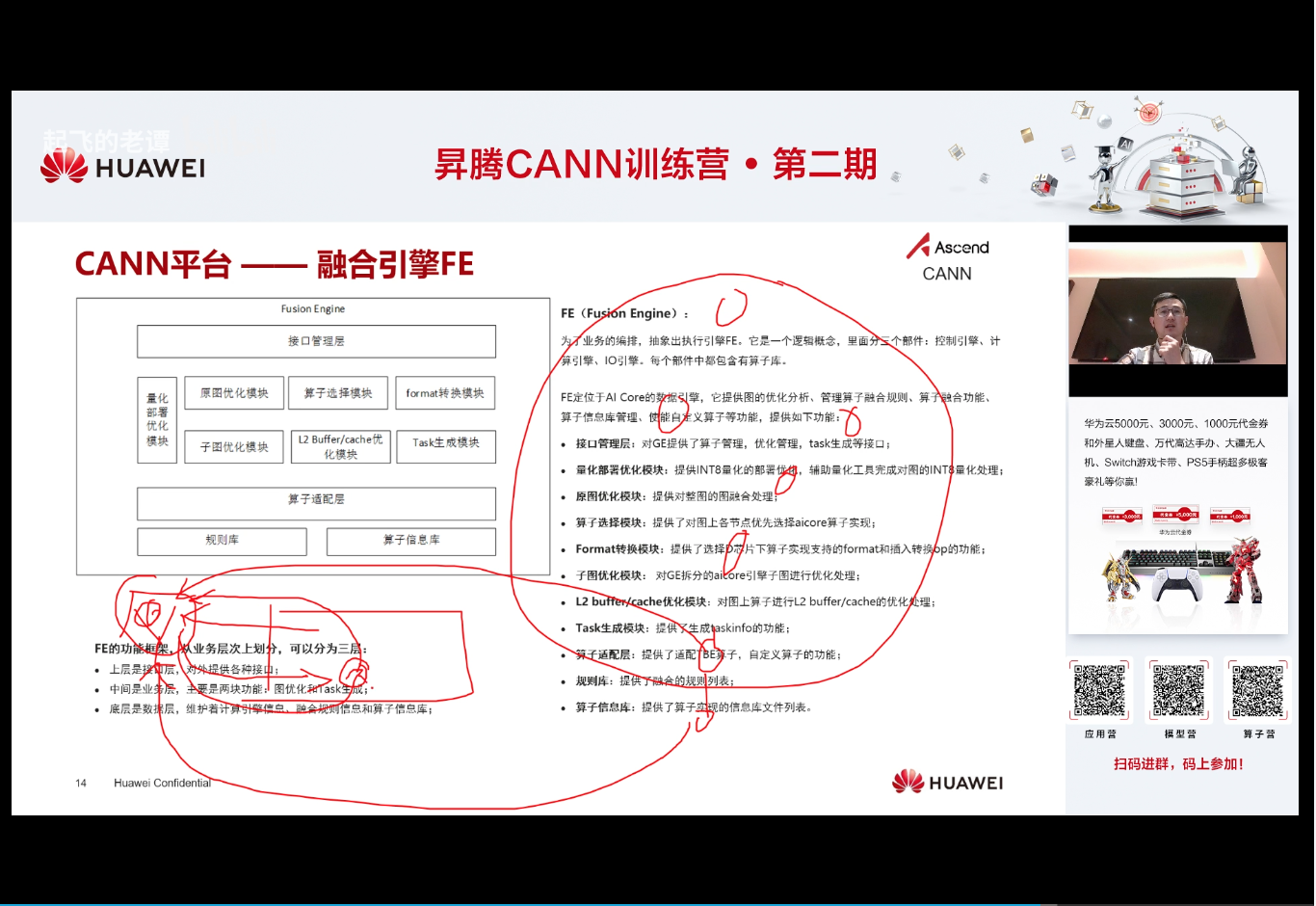Screen dimensions: 1316x906
Task: Click the 应用营 QR code
Action: (x=1099, y=690)
